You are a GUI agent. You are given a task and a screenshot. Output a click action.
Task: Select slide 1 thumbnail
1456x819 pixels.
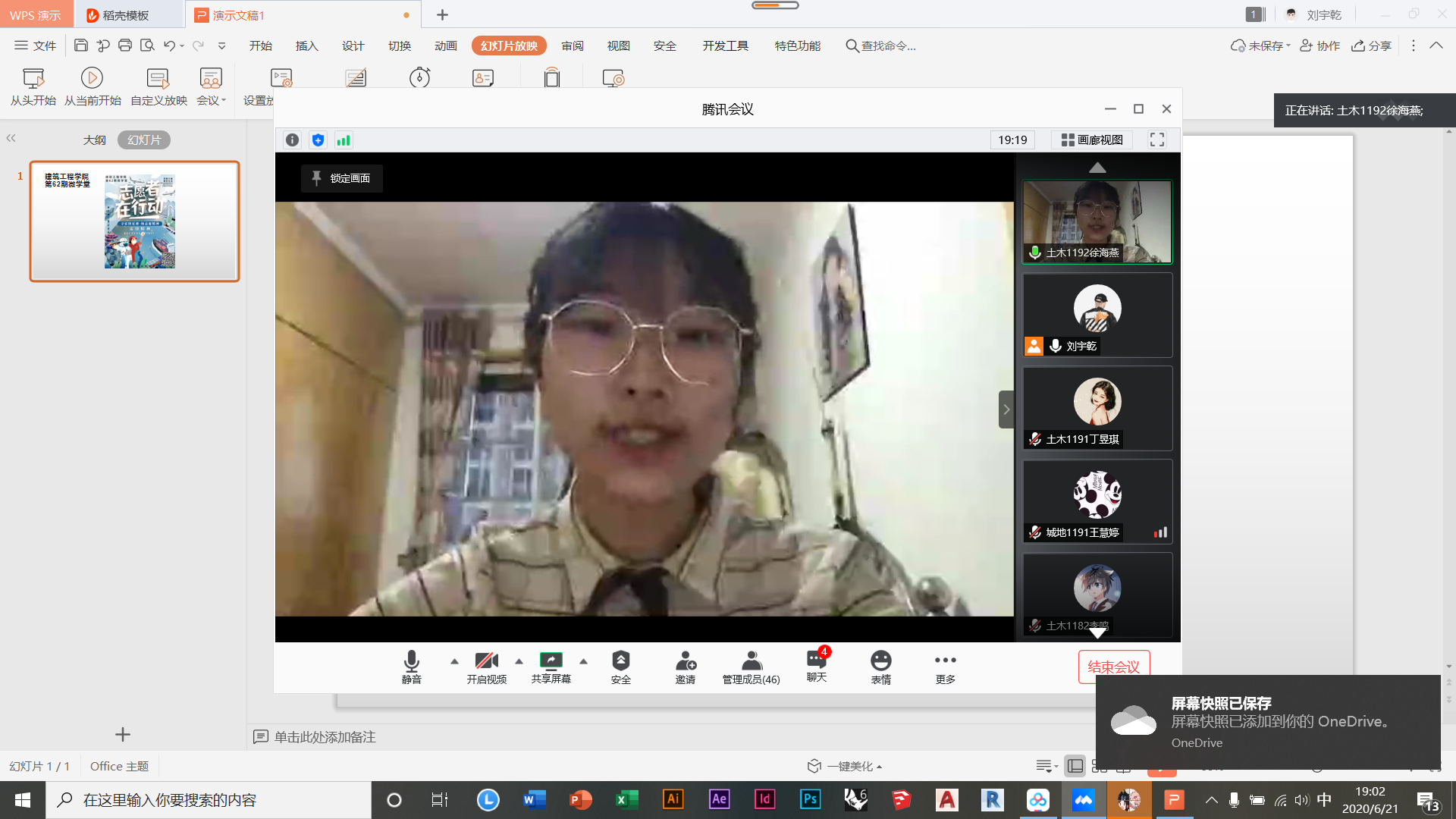135,221
